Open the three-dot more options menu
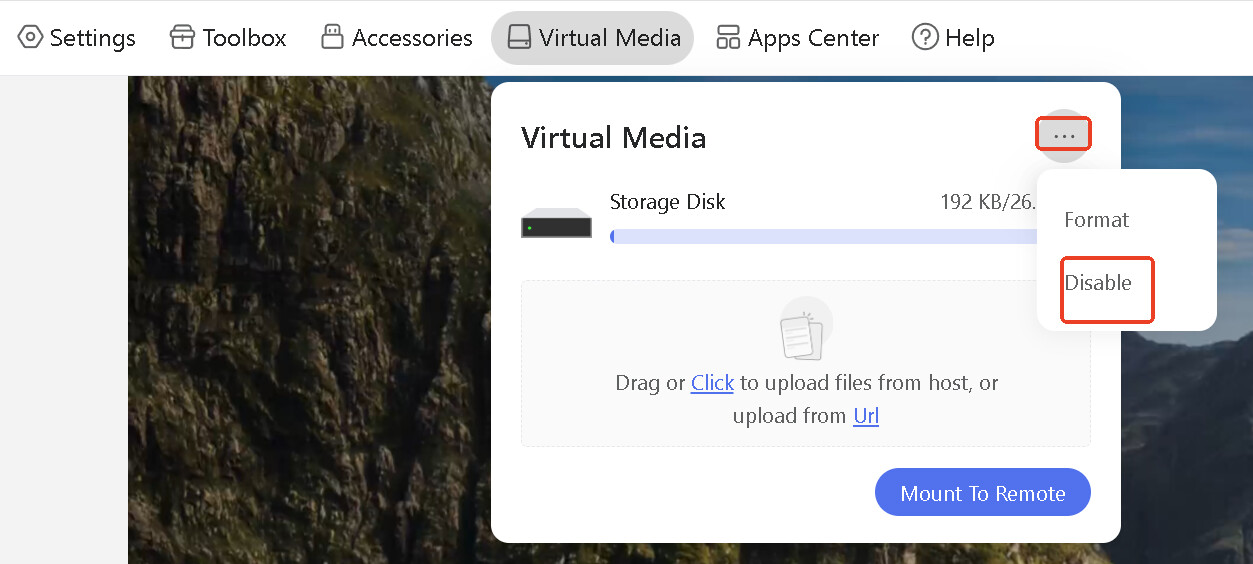The height and width of the screenshot is (564, 1253). (x=1063, y=135)
